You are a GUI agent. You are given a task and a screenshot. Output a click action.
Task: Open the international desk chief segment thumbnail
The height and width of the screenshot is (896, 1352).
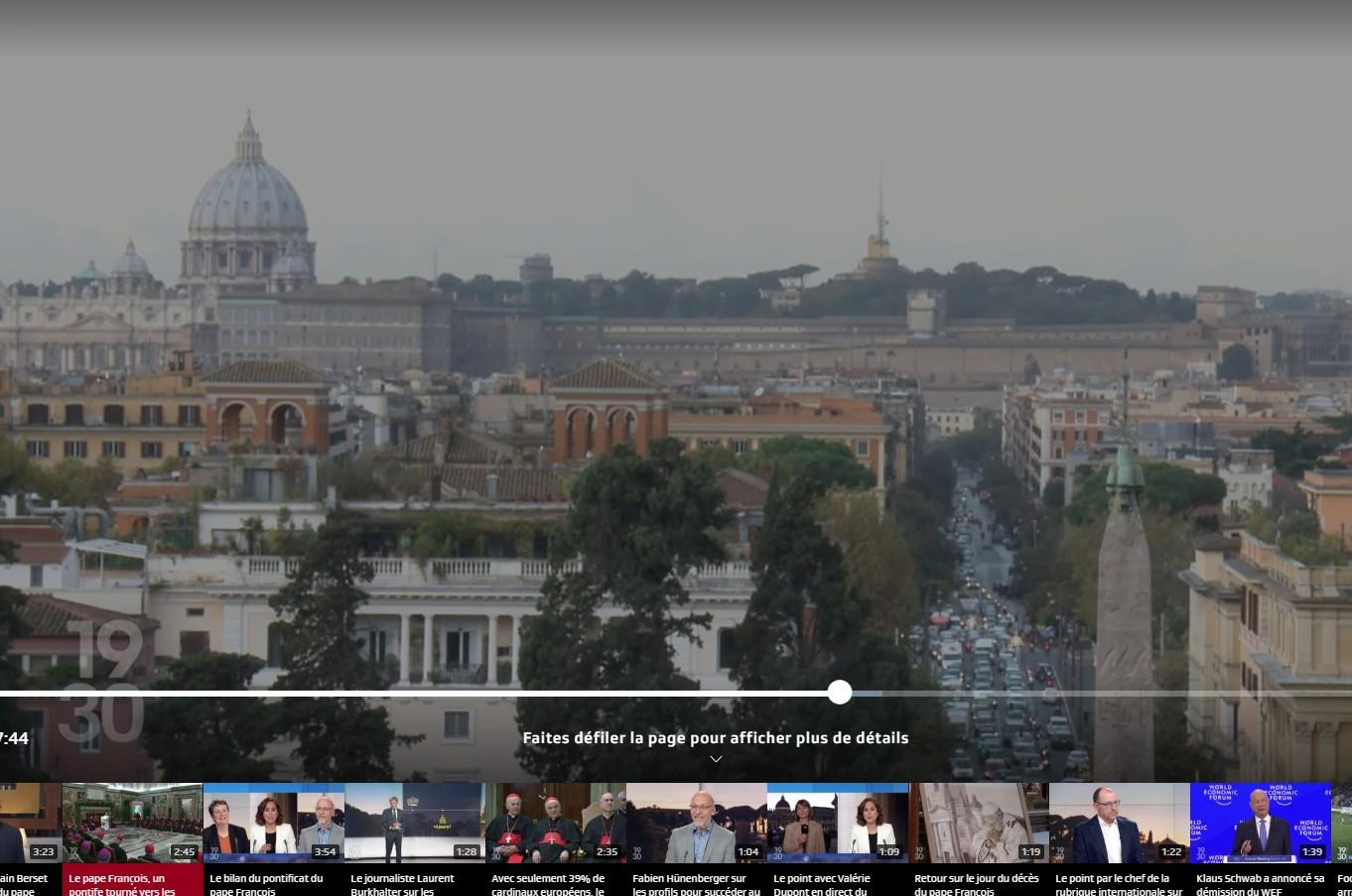pos(1119,823)
